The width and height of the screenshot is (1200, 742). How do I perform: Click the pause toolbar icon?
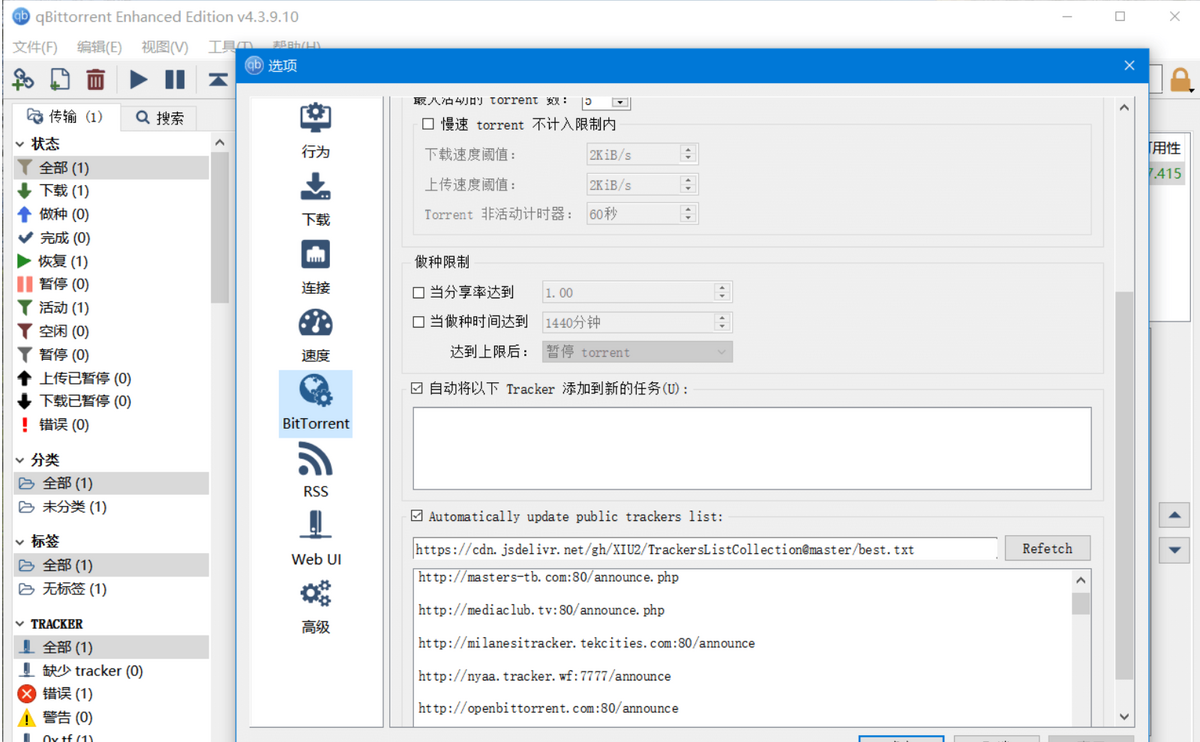(x=175, y=79)
